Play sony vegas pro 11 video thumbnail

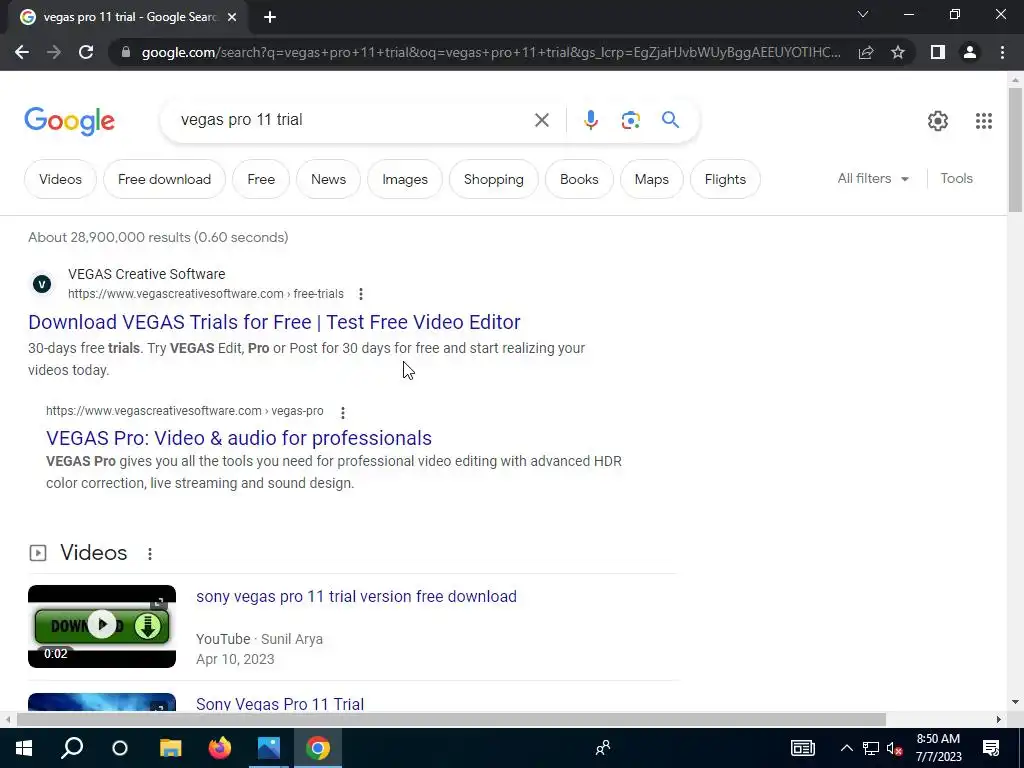(102, 626)
